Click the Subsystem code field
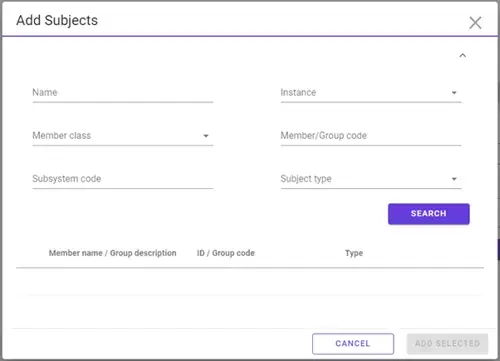 pos(123,179)
